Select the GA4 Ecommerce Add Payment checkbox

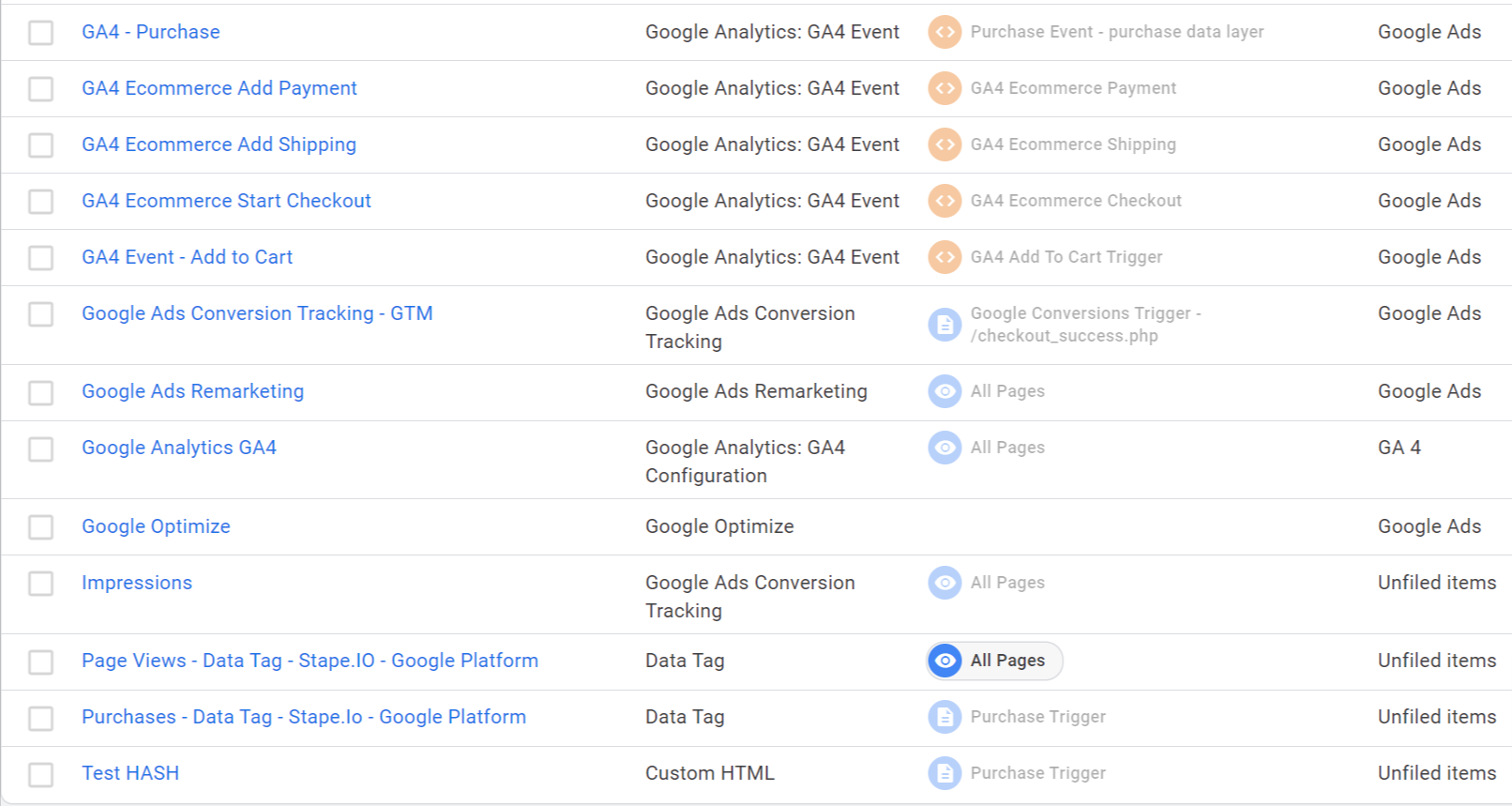click(40, 89)
